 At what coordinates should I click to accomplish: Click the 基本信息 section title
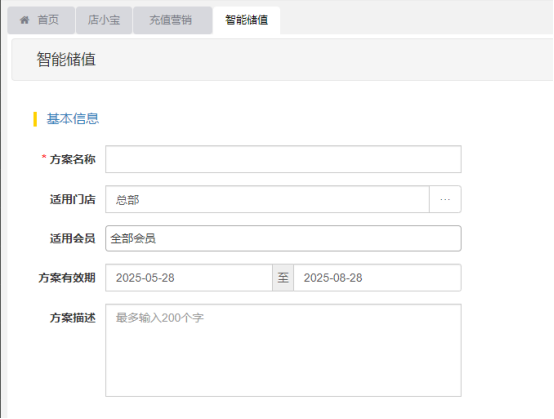pyautogui.click(x=73, y=119)
